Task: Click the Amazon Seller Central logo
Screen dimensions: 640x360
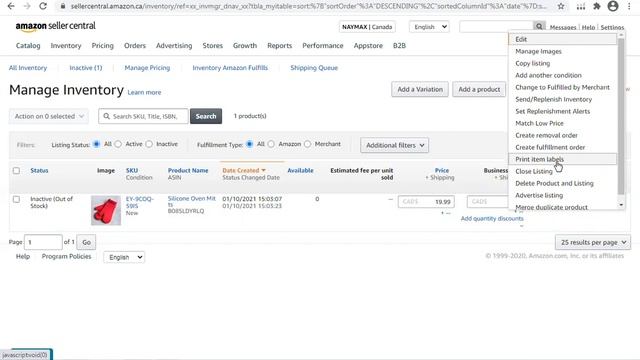Action: pyautogui.click(x=56, y=26)
